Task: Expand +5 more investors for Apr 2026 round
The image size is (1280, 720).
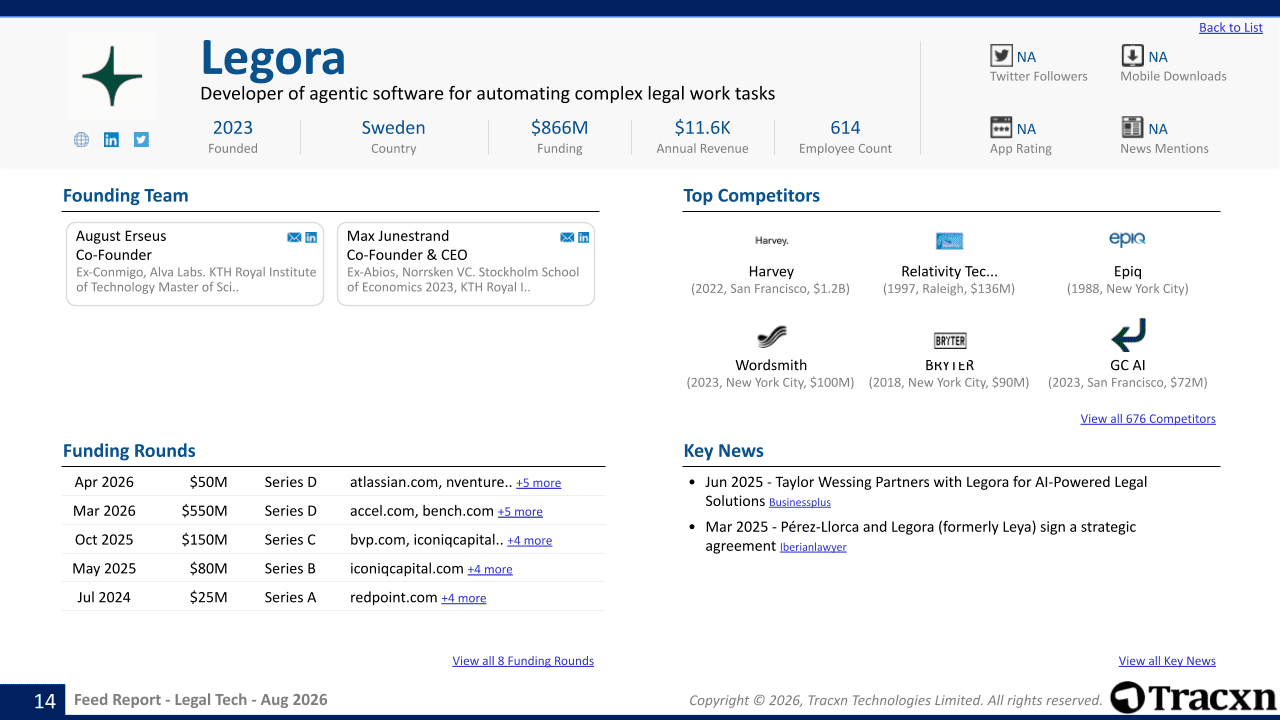Action: point(538,483)
